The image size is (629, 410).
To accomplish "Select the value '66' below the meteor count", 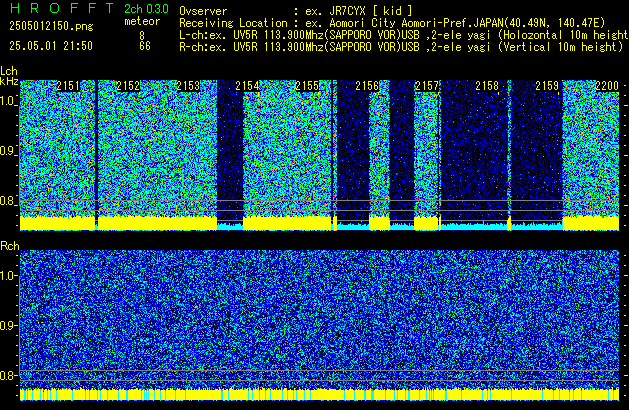I will click(x=145, y=46).
